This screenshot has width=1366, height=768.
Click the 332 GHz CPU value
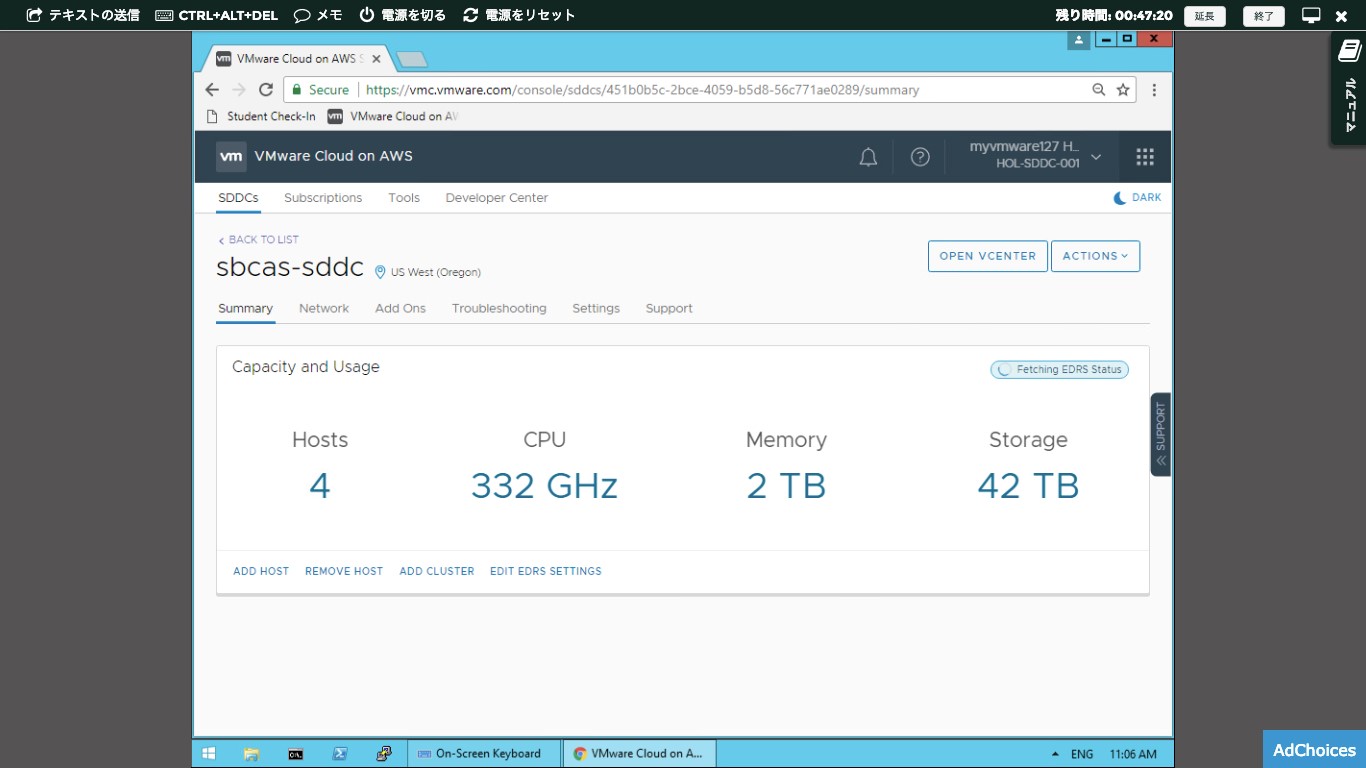[x=544, y=486]
